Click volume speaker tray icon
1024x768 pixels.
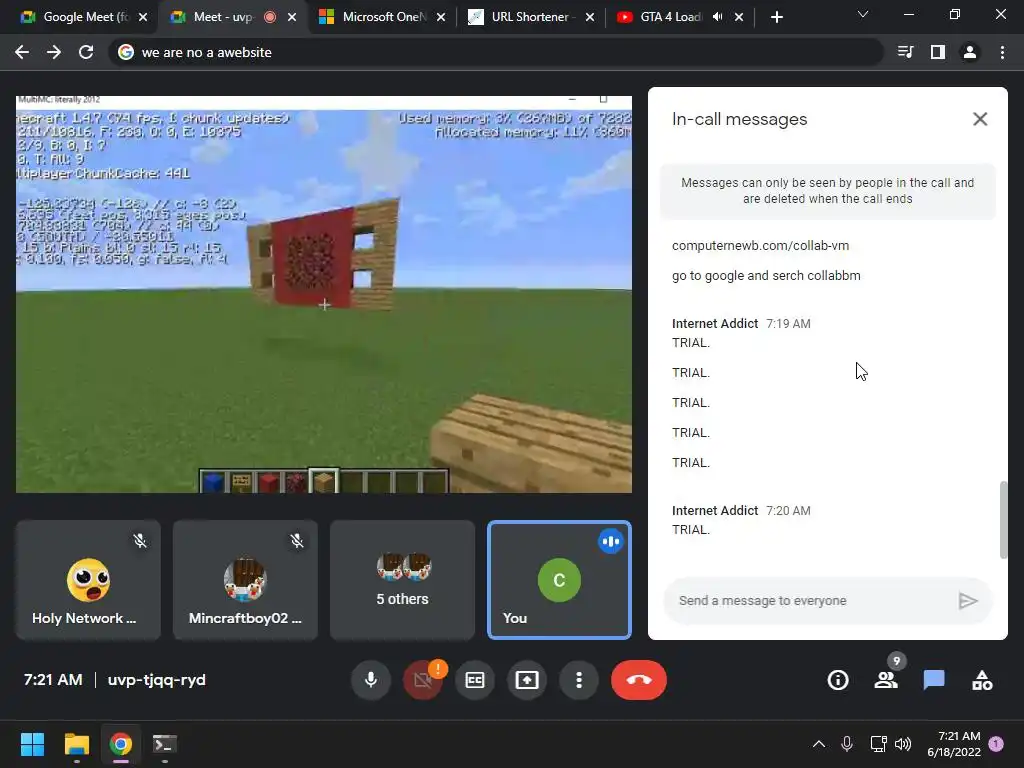[x=903, y=744]
